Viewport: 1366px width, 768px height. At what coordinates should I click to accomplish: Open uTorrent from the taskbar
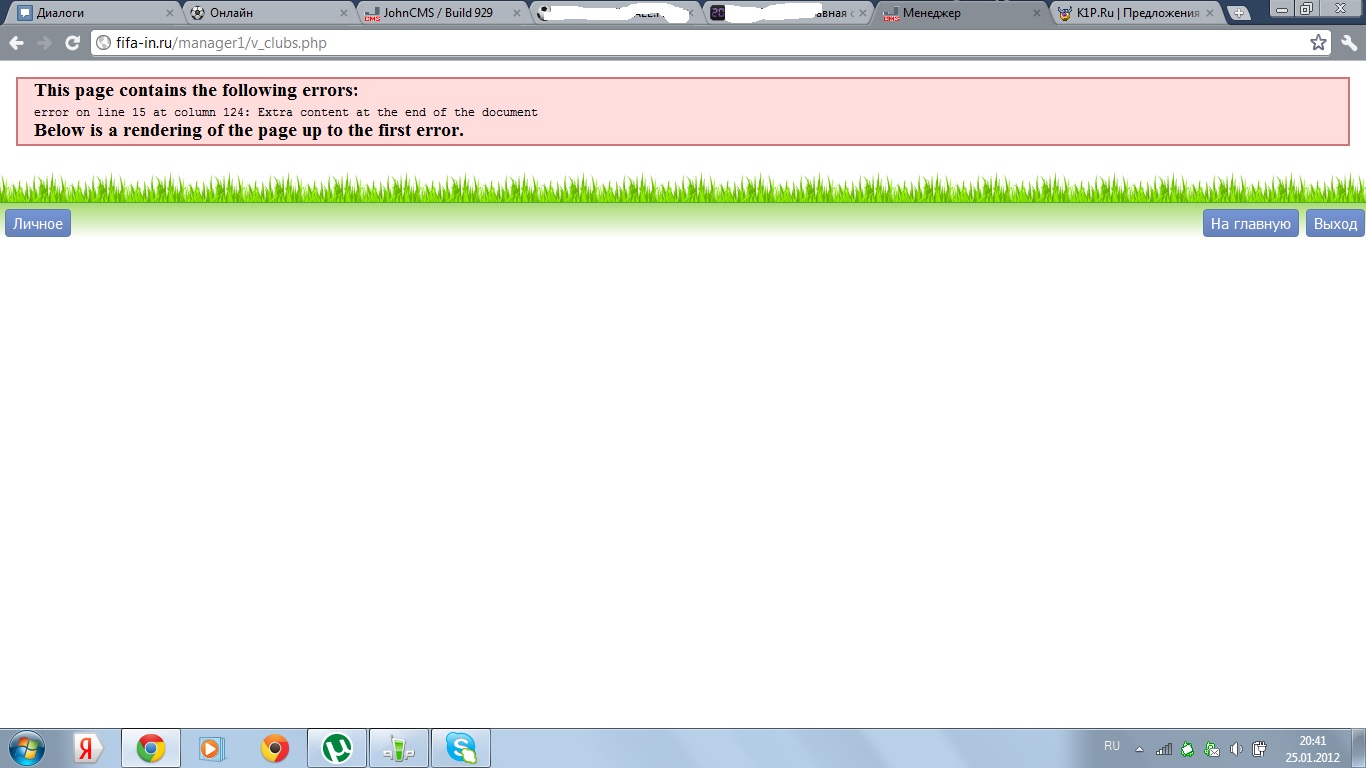coord(337,748)
